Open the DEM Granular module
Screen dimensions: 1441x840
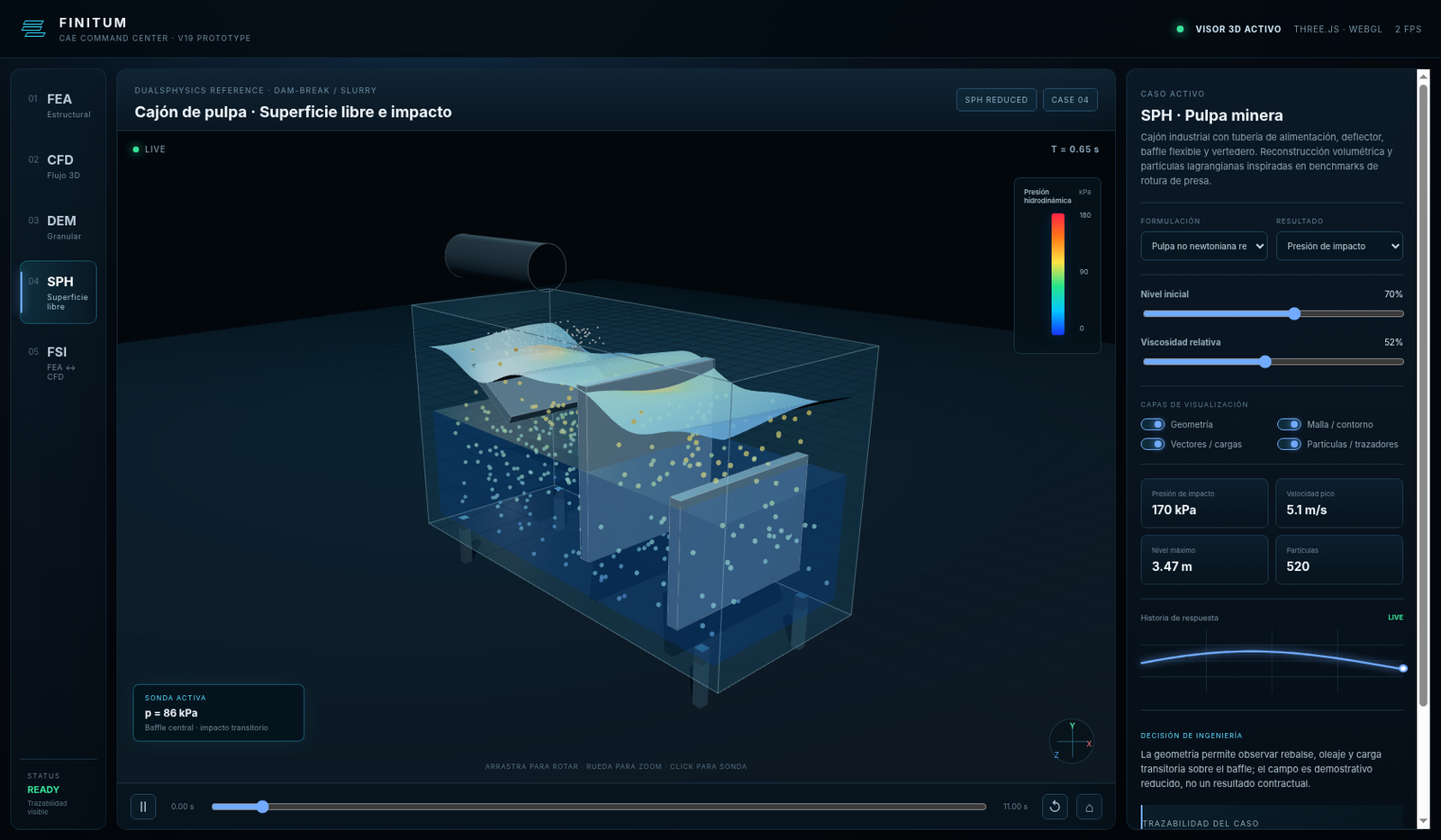coord(59,228)
